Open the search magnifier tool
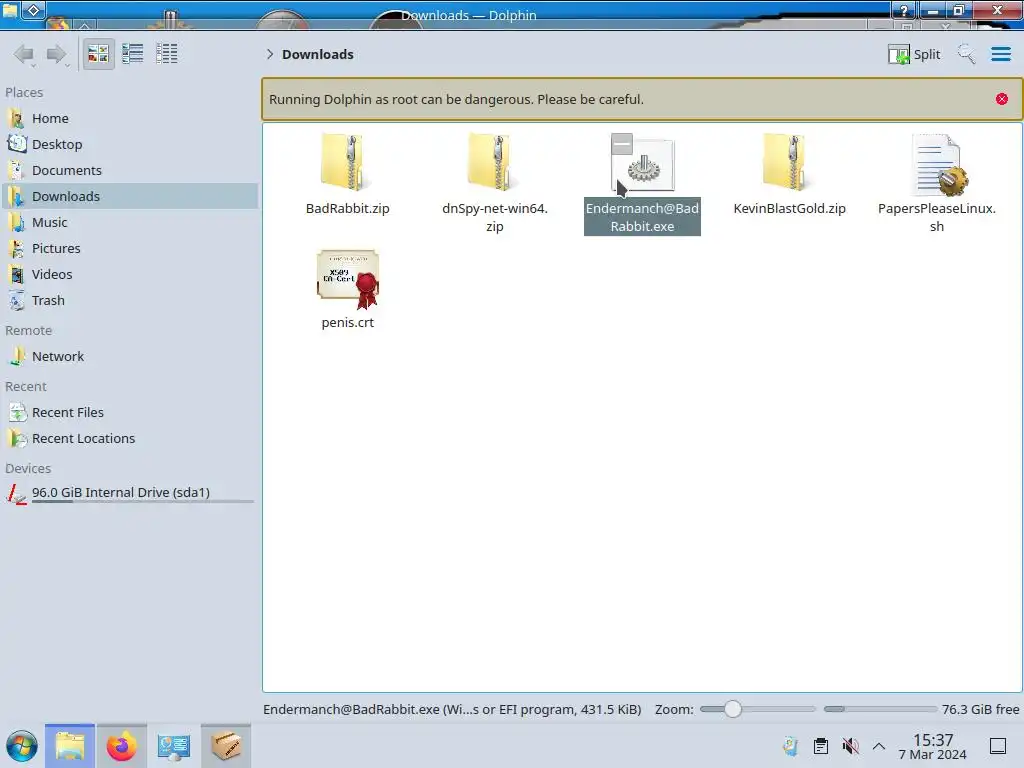1024x768 pixels. tap(966, 54)
